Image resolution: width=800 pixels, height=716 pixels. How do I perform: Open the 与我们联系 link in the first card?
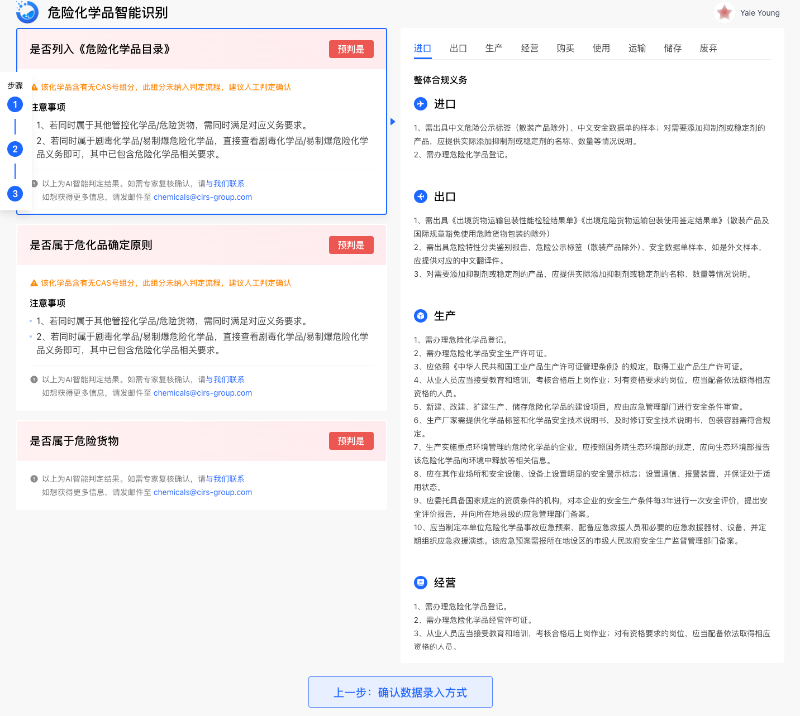[x=228, y=184]
